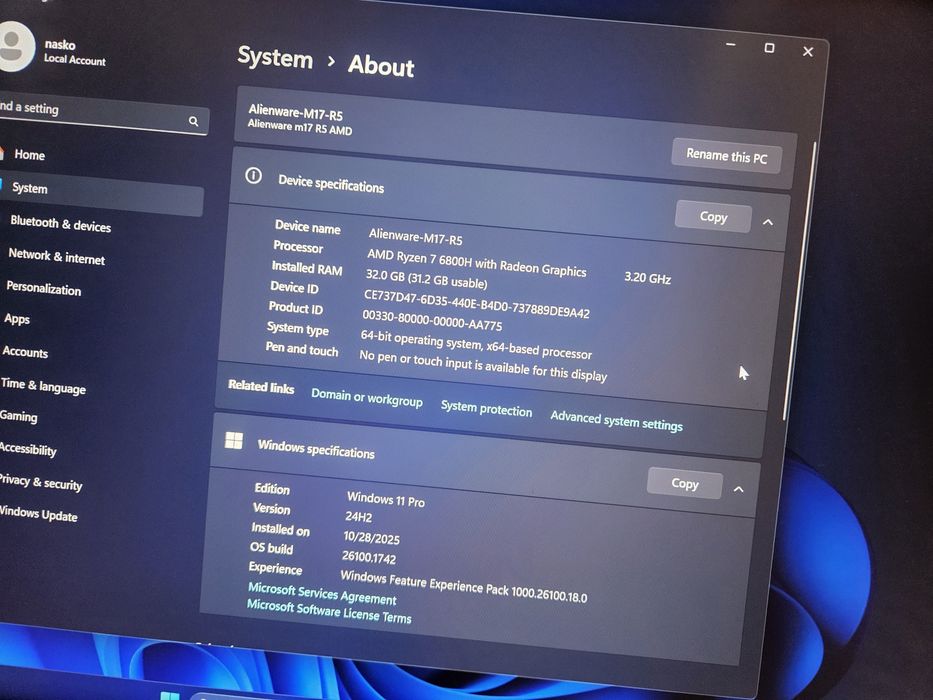Click the search magnifier icon
The height and width of the screenshot is (700, 933).
193,121
